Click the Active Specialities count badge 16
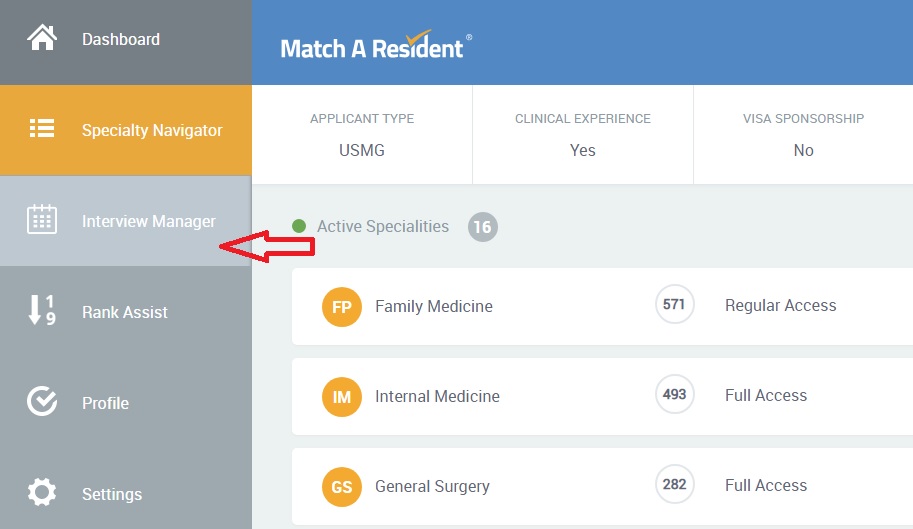Image resolution: width=913 pixels, height=529 pixels. [x=483, y=226]
